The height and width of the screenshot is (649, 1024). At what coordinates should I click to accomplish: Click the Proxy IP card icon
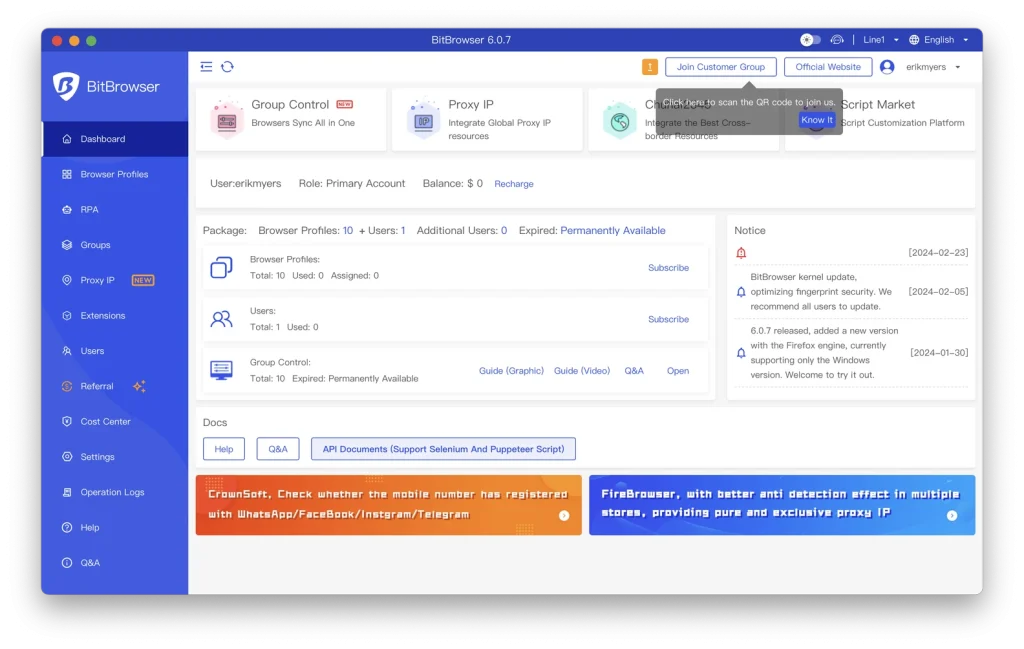pyautogui.click(x=423, y=120)
